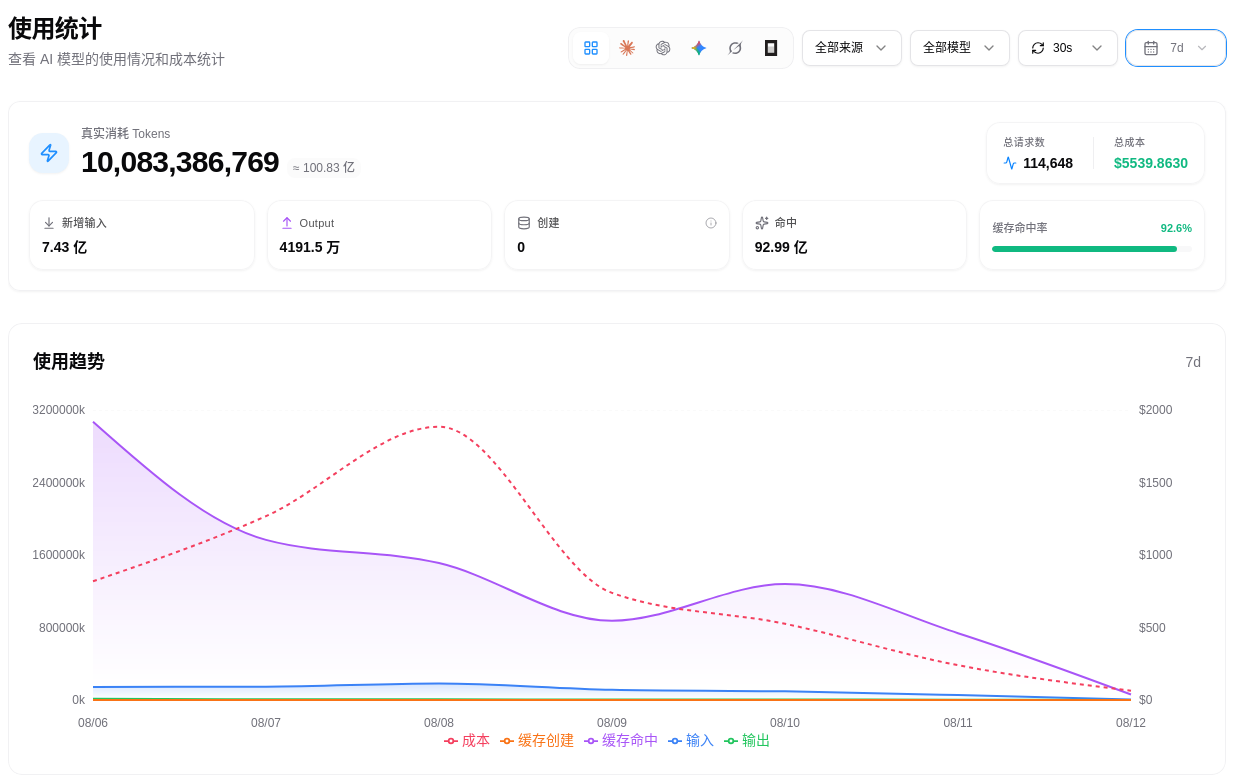Click the $1000 right axis label
Viewport: 1236px width, 777px height.
click(x=1156, y=555)
